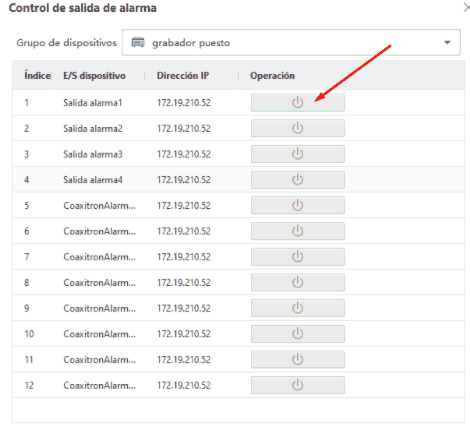This screenshot has width=470, height=438.
Task: Sort by Índice column header
Action: point(37,76)
